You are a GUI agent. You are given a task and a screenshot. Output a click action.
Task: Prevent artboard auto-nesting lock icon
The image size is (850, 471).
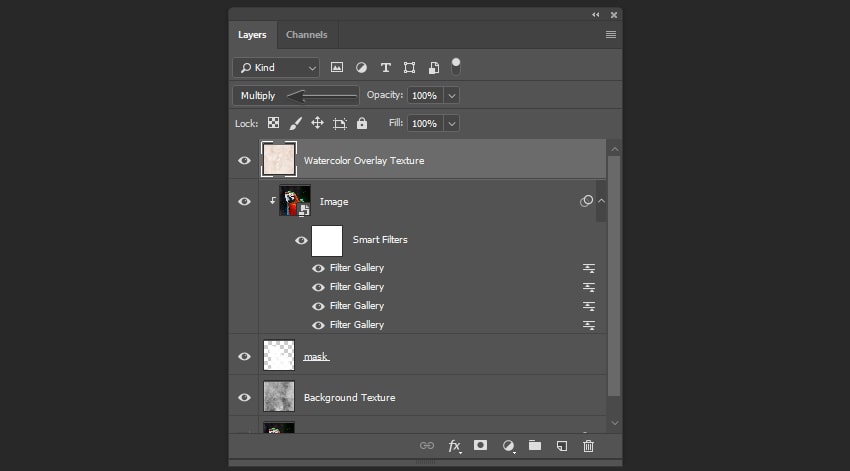pyautogui.click(x=340, y=124)
